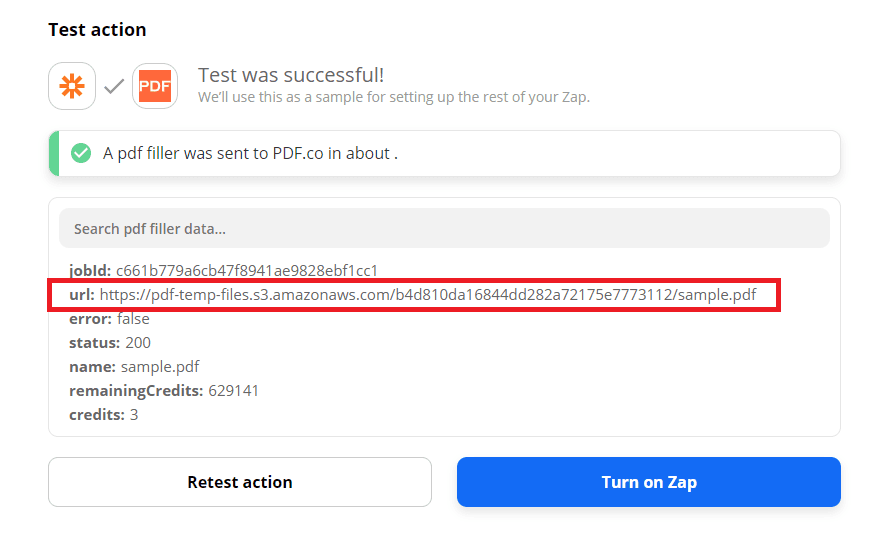Click the Zapier orange asterisk icon
The image size is (889, 551).
[72, 87]
